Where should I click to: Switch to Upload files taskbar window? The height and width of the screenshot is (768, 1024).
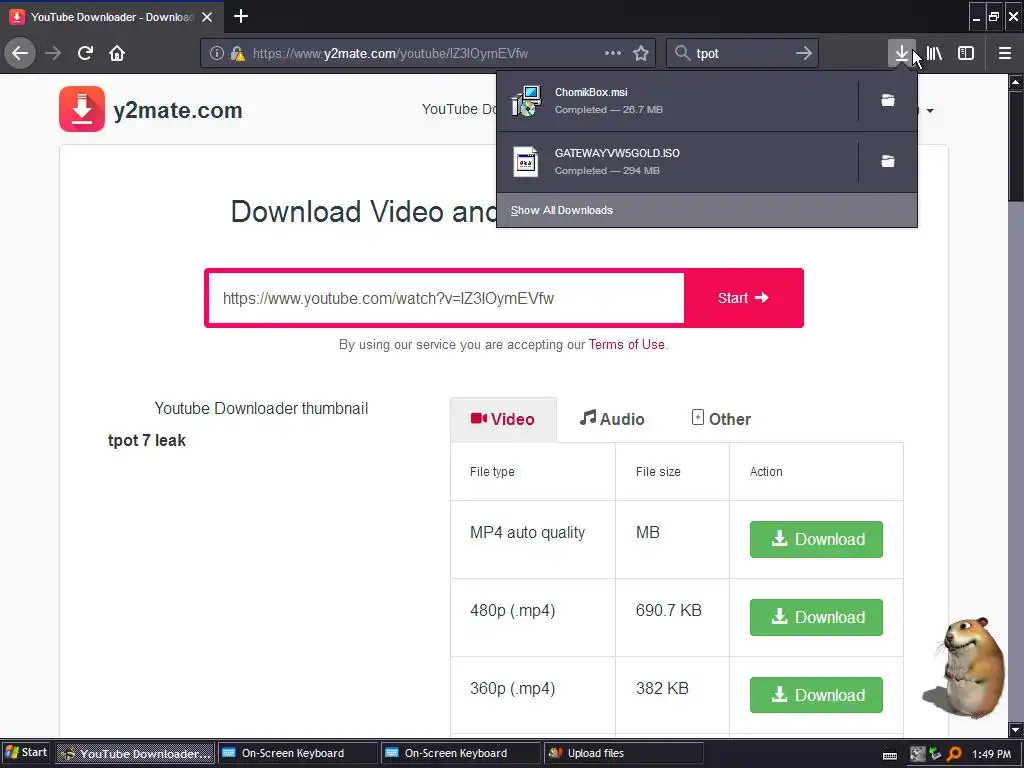point(624,754)
